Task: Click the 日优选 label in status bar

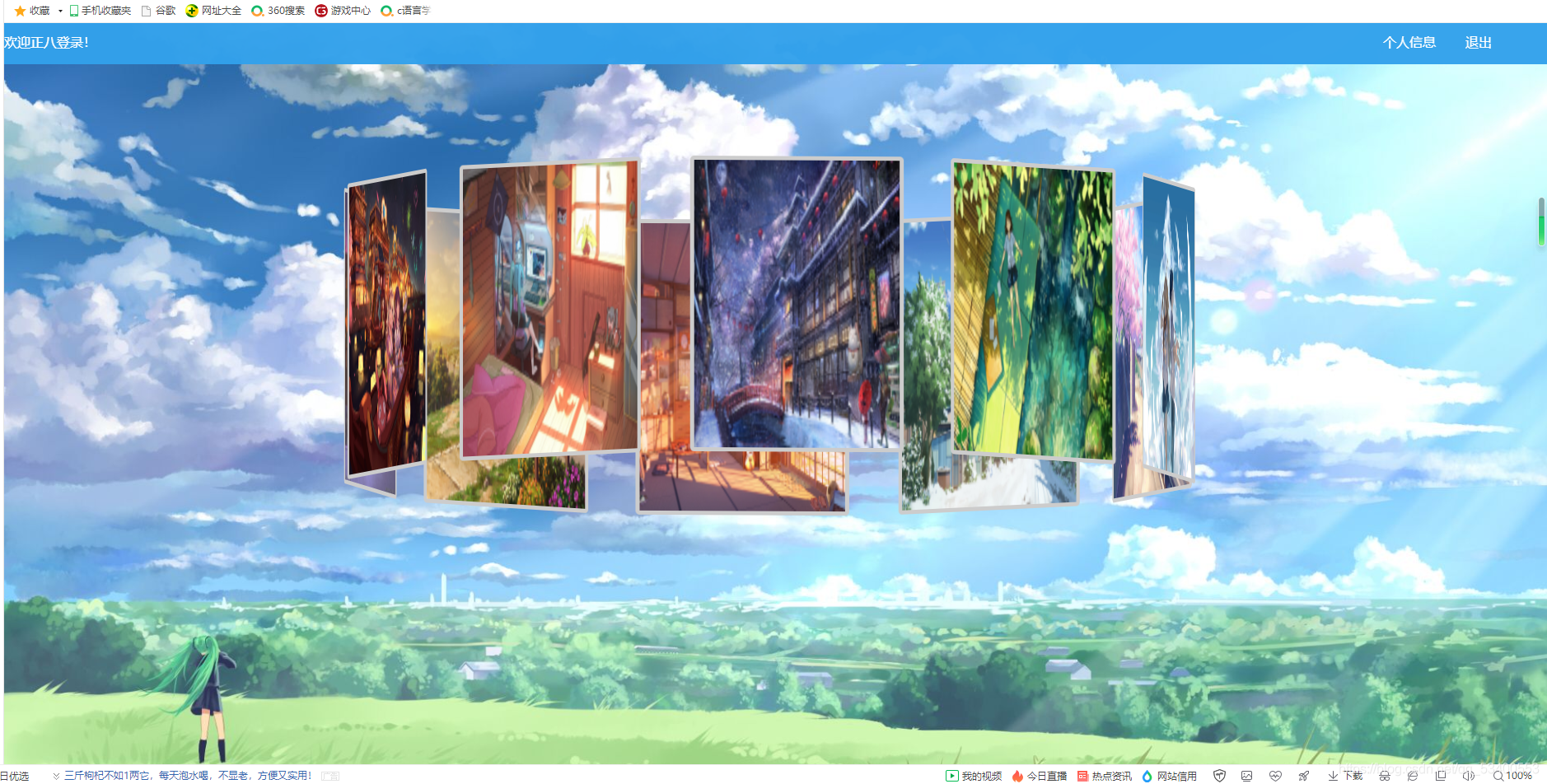Action: pos(15,776)
